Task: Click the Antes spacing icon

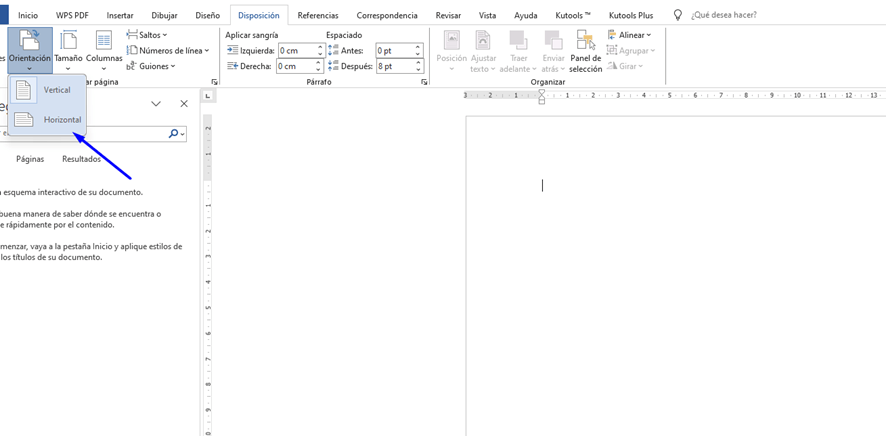Action: tap(333, 50)
